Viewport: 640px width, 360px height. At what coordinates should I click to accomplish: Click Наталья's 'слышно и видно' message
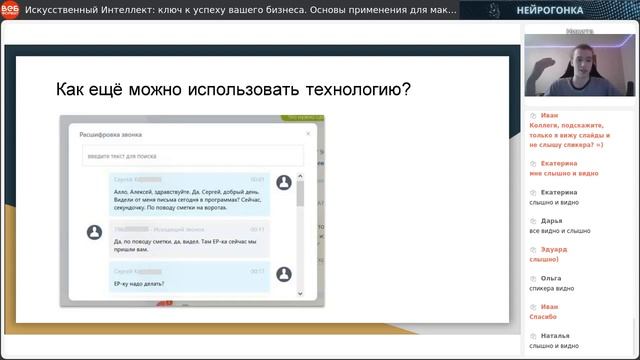coord(554,346)
